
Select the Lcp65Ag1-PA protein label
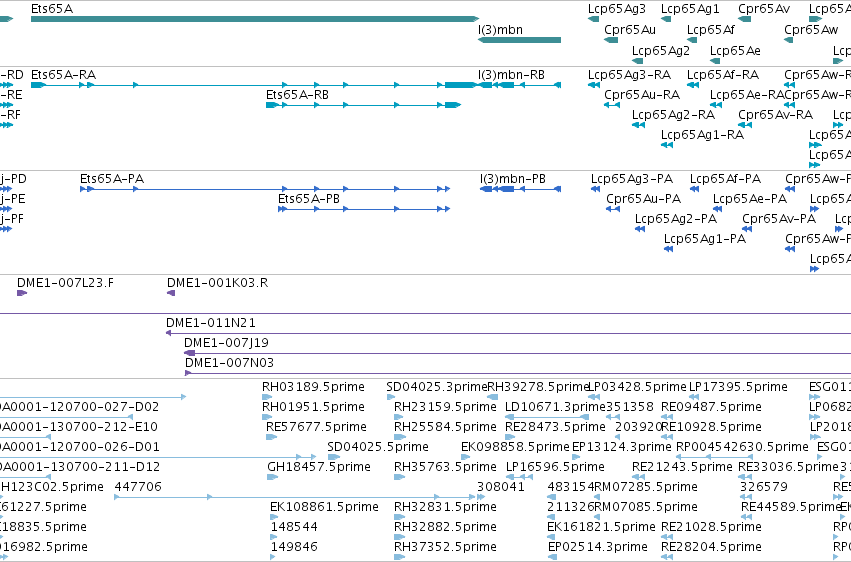(x=704, y=239)
